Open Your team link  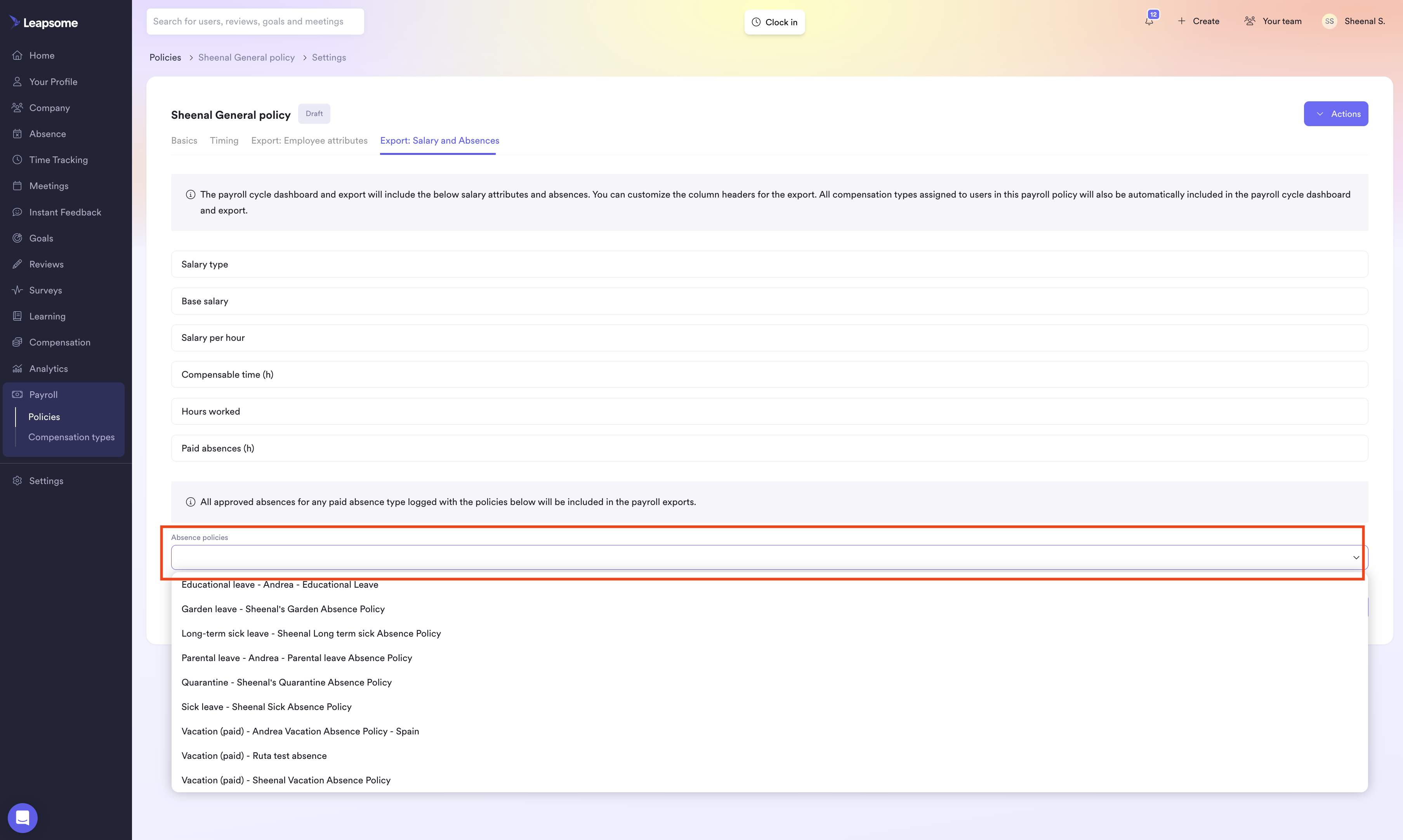click(x=1282, y=21)
